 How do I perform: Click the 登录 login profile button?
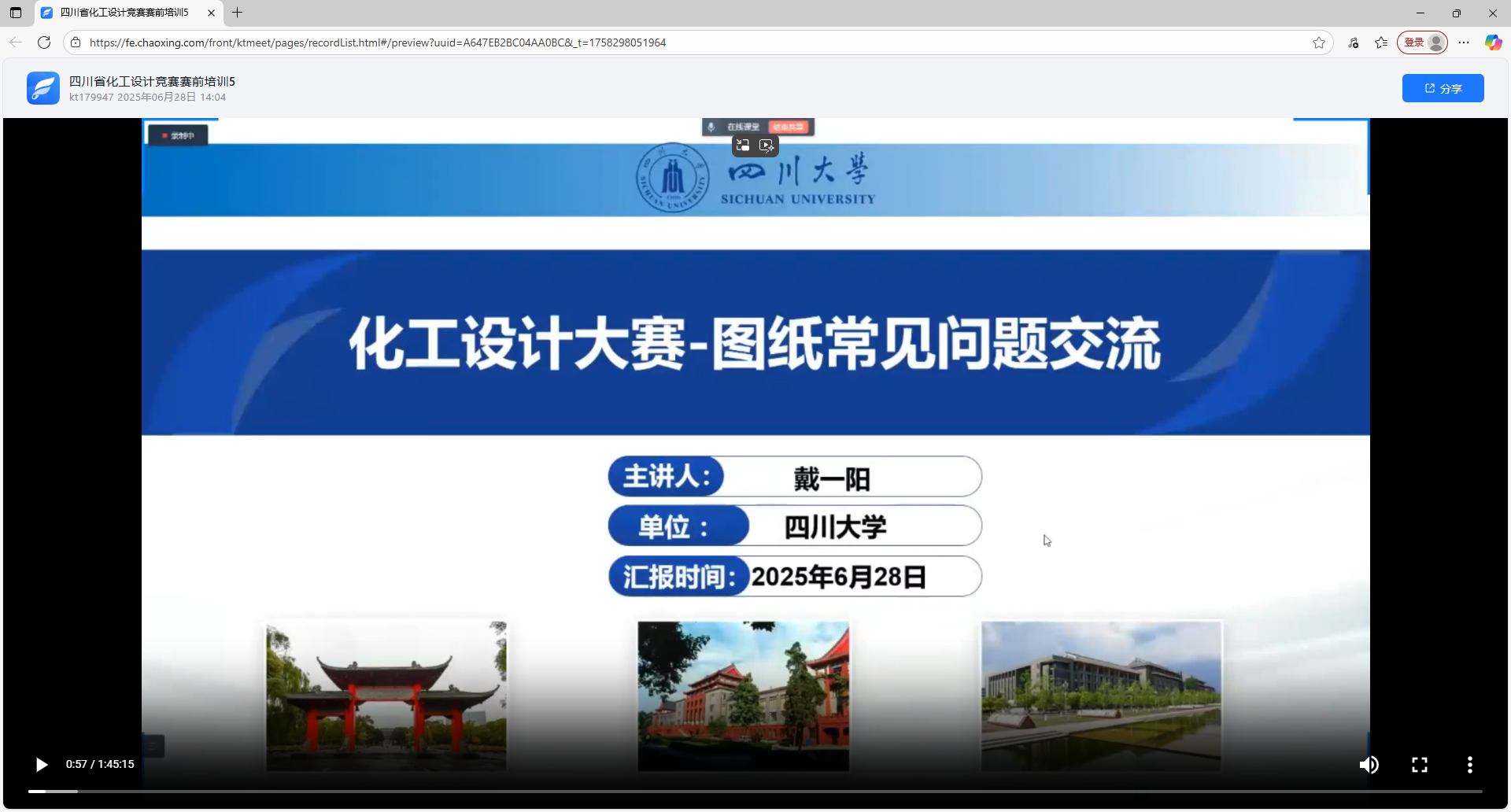pyautogui.click(x=1421, y=42)
